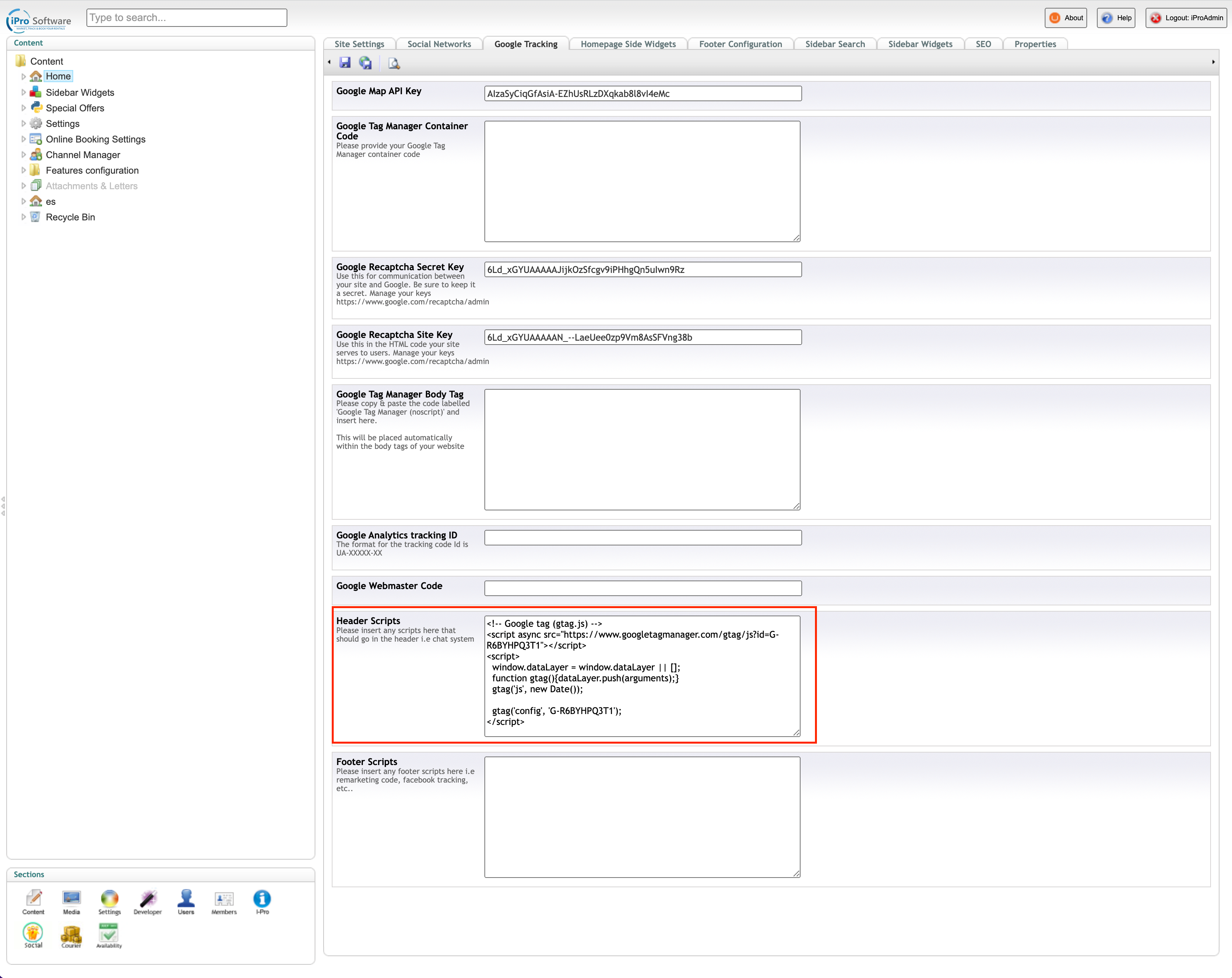Switch to the Footer Configuration tab
This screenshot has height=978, width=1232.
(x=740, y=44)
